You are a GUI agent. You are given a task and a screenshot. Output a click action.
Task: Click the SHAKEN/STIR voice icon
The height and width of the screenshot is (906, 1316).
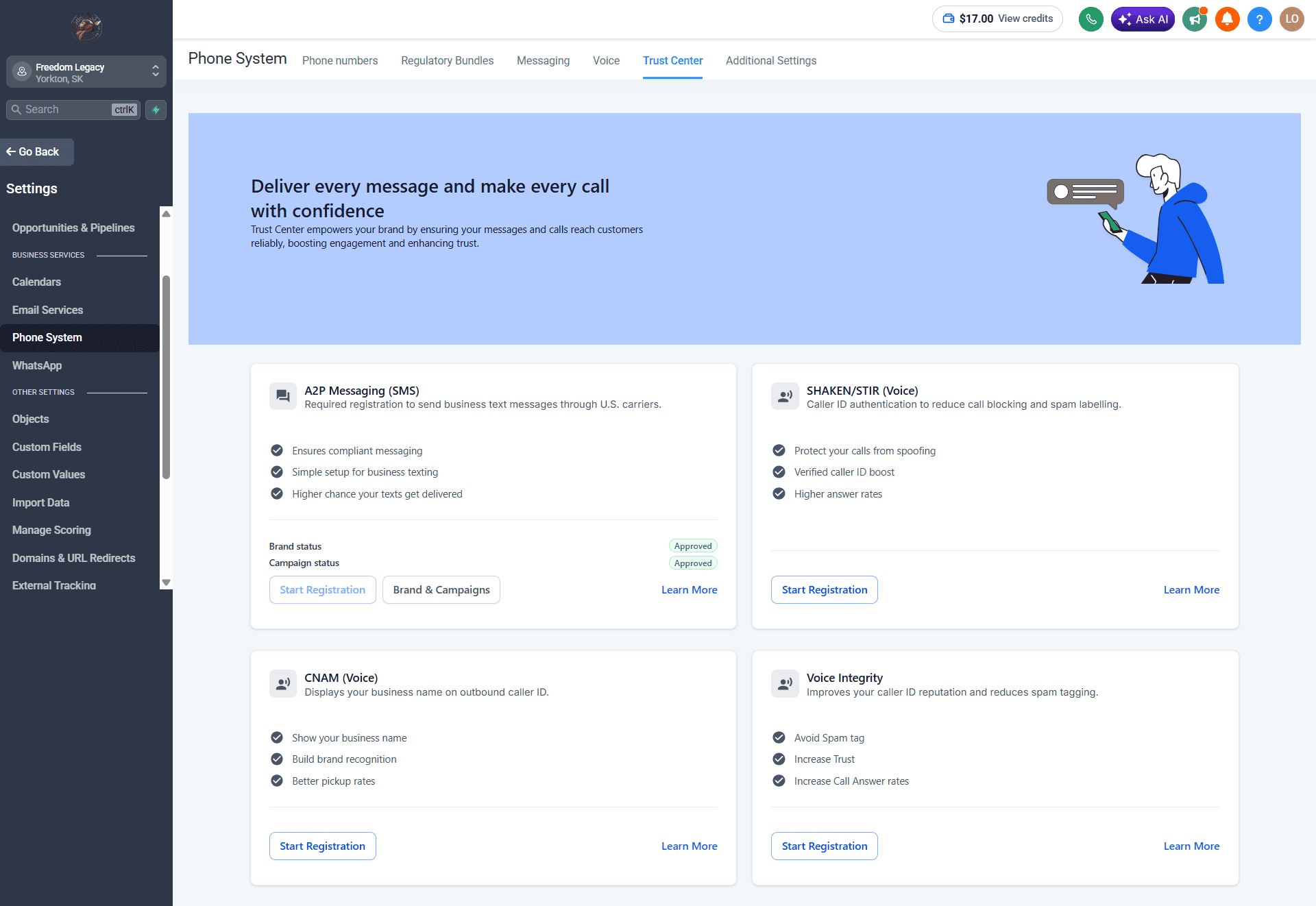pyautogui.click(x=785, y=396)
